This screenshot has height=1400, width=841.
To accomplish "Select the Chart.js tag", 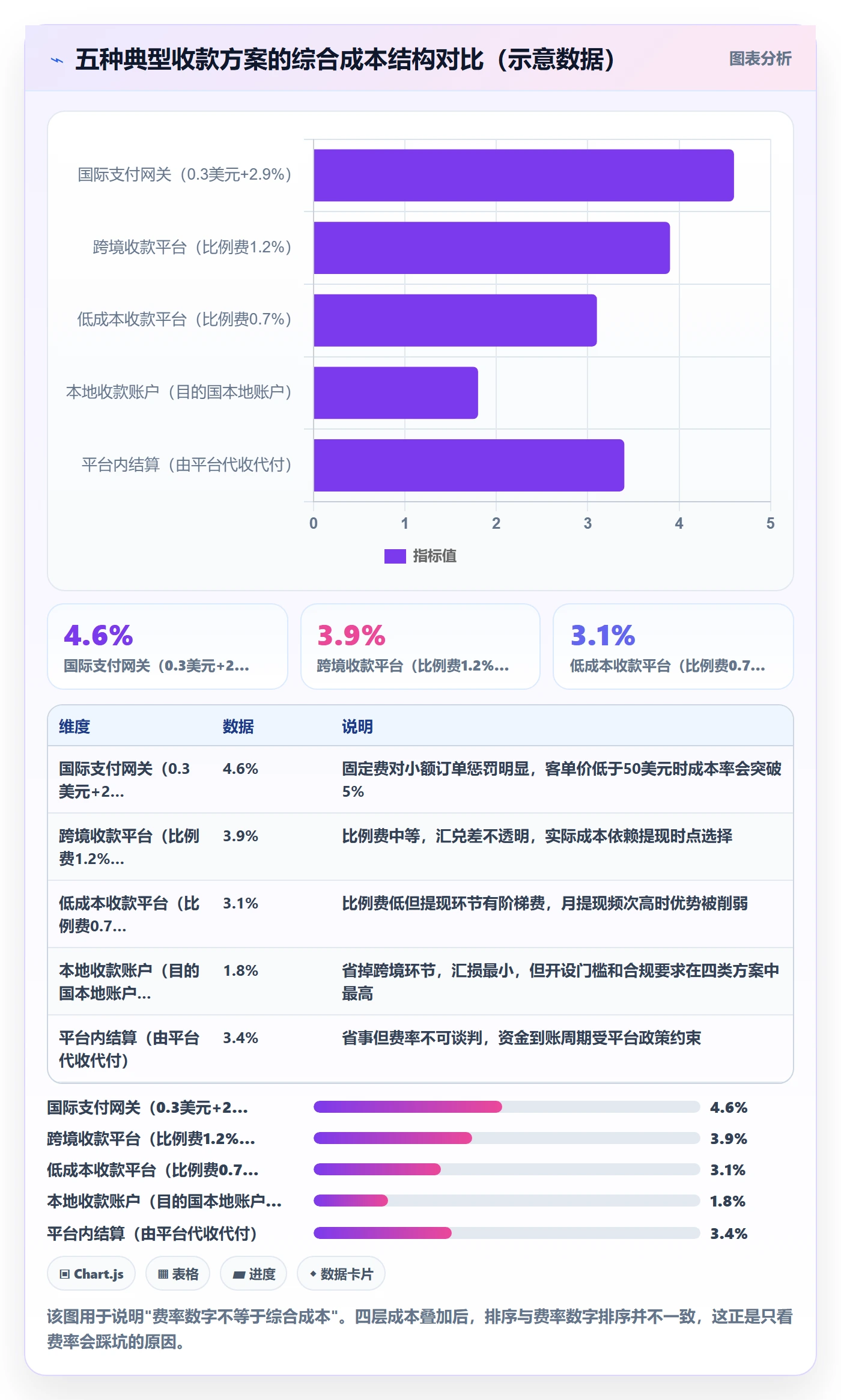I will coord(91,1274).
